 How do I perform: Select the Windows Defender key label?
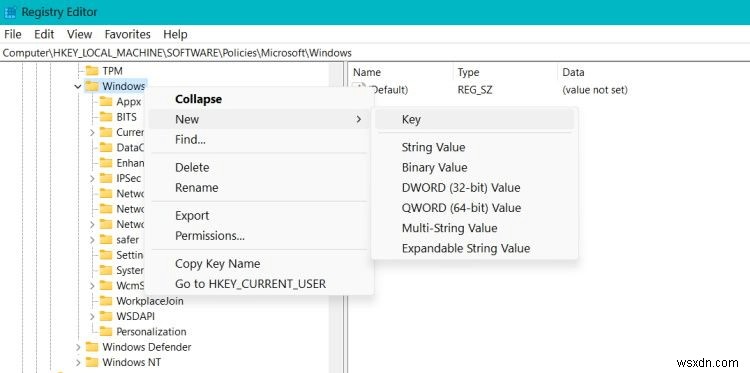[x=147, y=347]
